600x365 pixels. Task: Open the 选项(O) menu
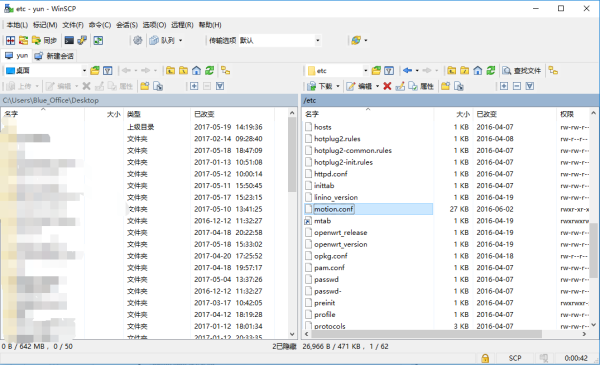pos(154,25)
